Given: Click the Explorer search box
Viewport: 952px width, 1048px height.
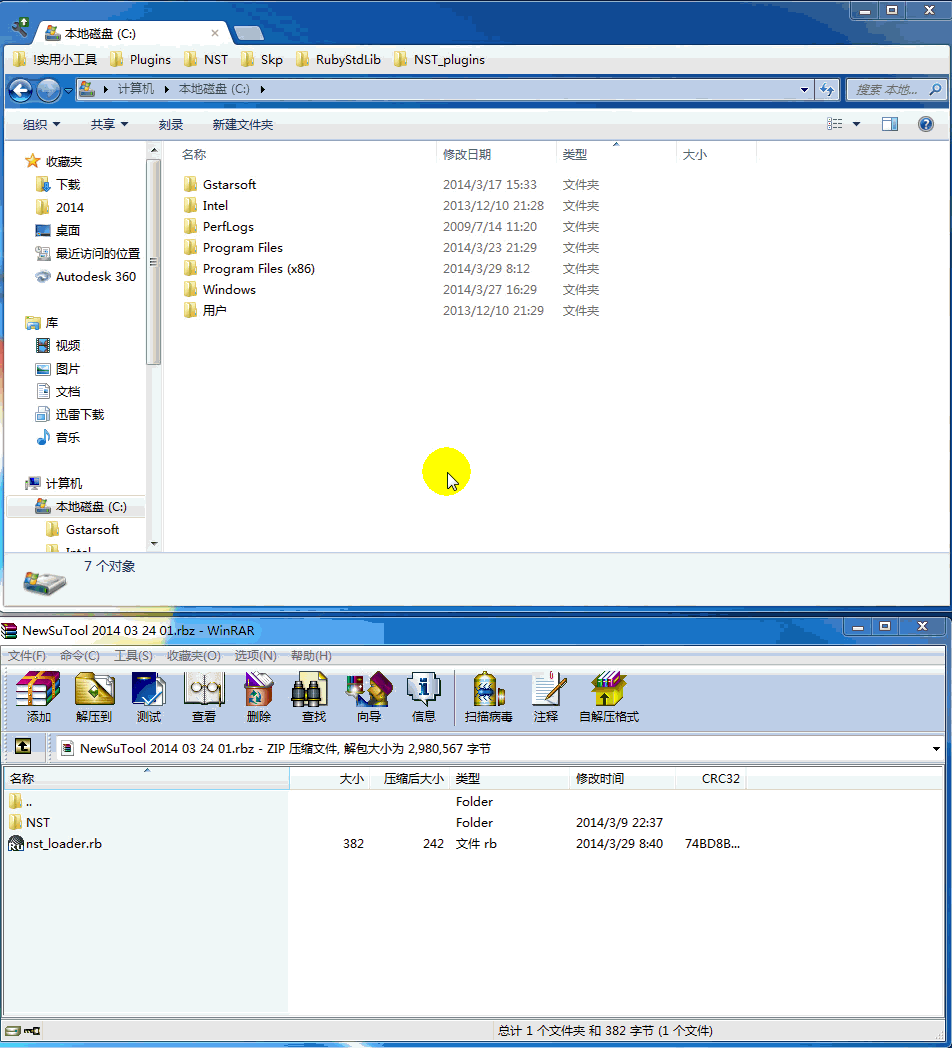Looking at the screenshot, I should pyautogui.click(x=897, y=90).
